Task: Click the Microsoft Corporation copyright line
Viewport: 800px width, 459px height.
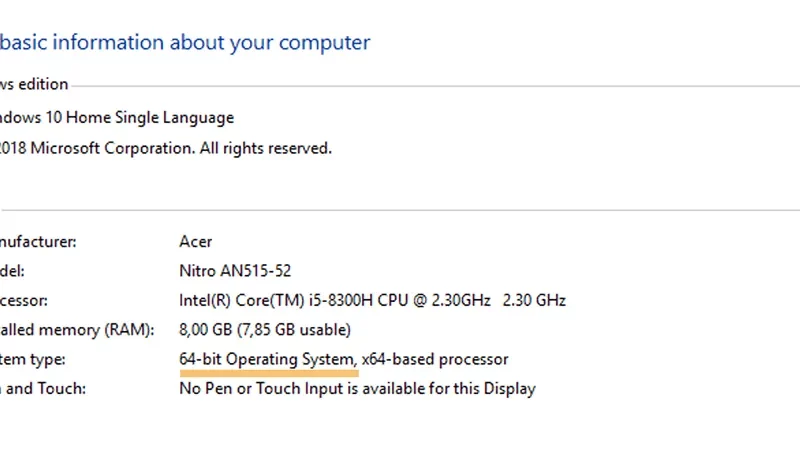Action: 166,148
